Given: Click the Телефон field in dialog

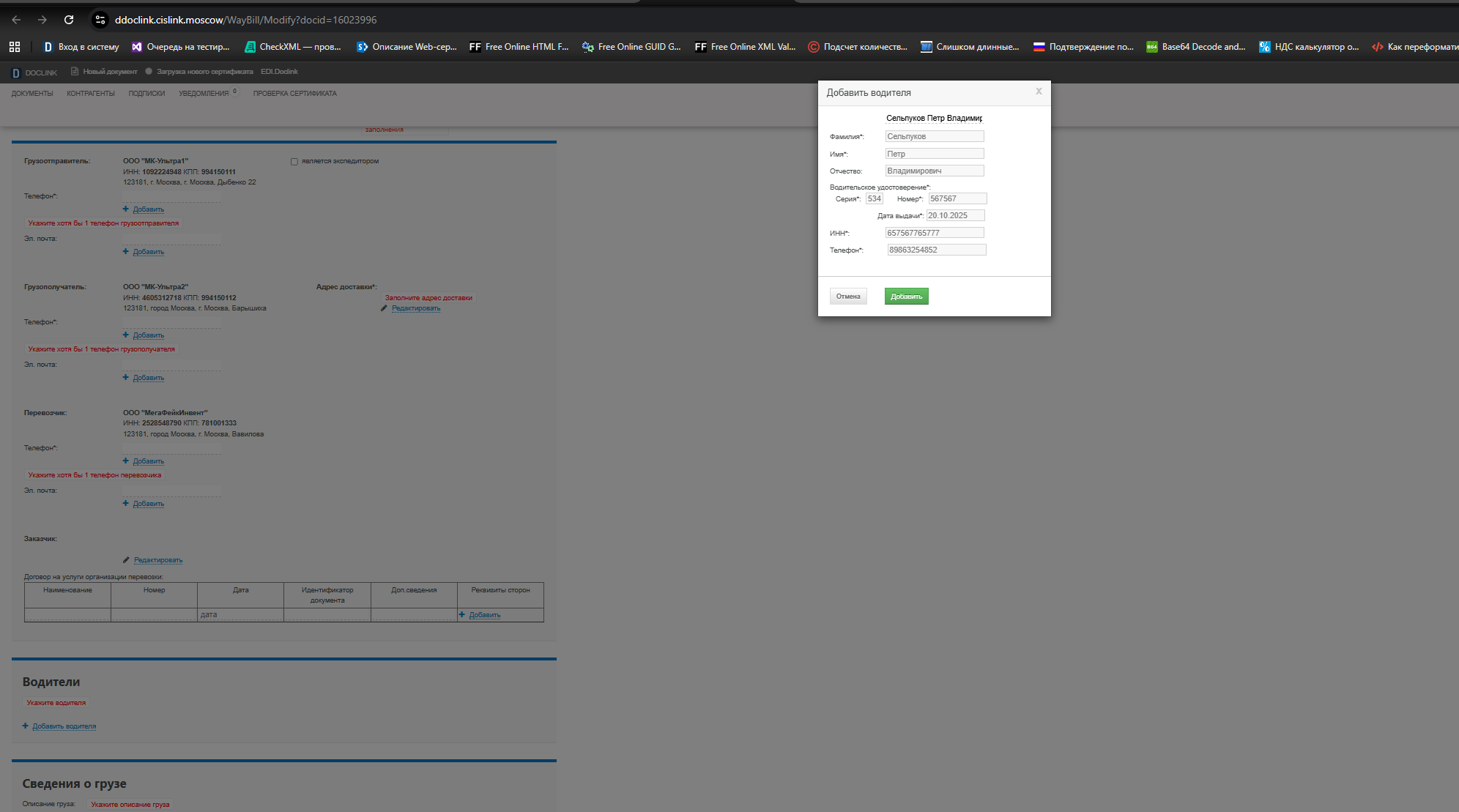Looking at the screenshot, I should coord(936,250).
